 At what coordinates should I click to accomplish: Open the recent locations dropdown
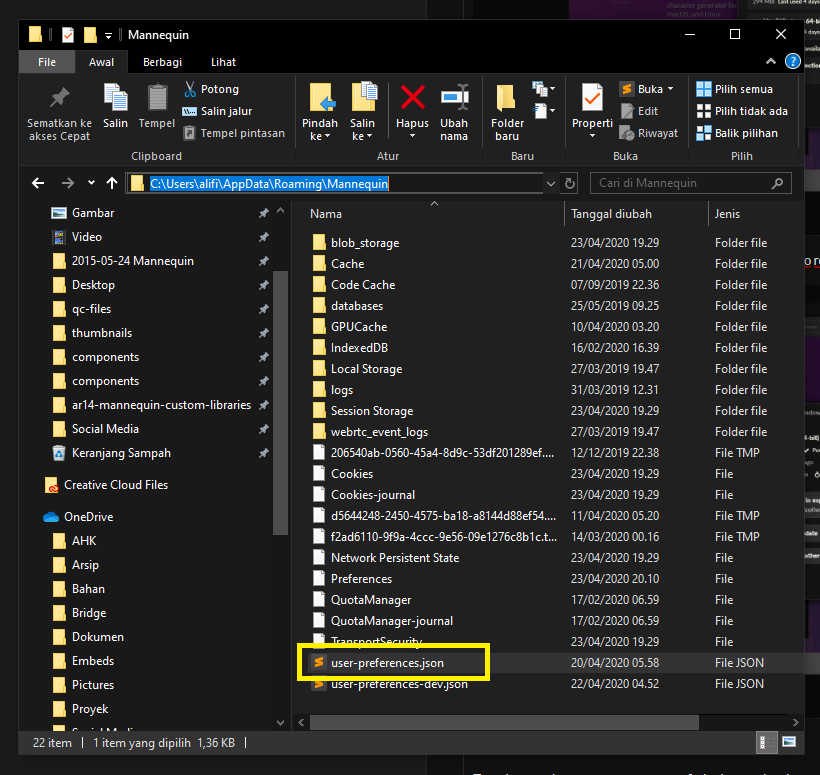coord(92,183)
